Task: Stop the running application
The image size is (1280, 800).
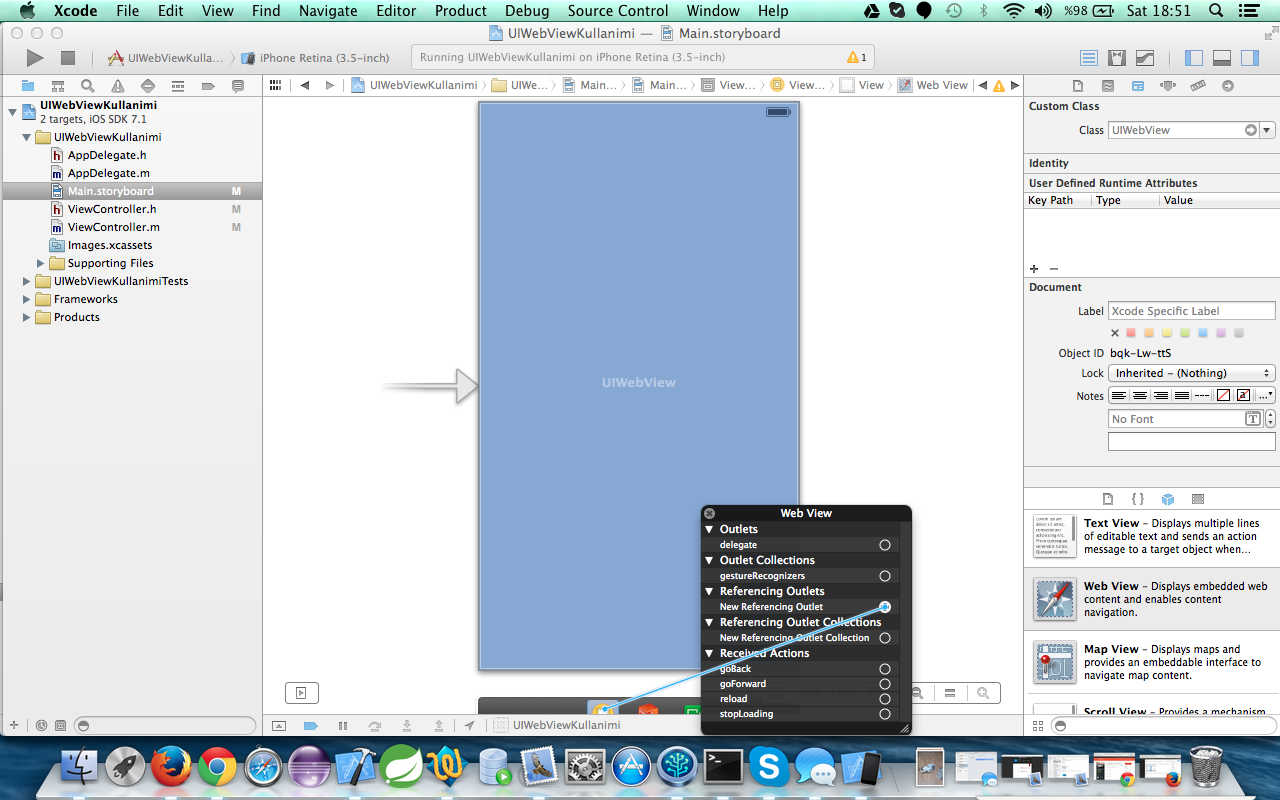Action: pyautogui.click(x=68, y=58)
